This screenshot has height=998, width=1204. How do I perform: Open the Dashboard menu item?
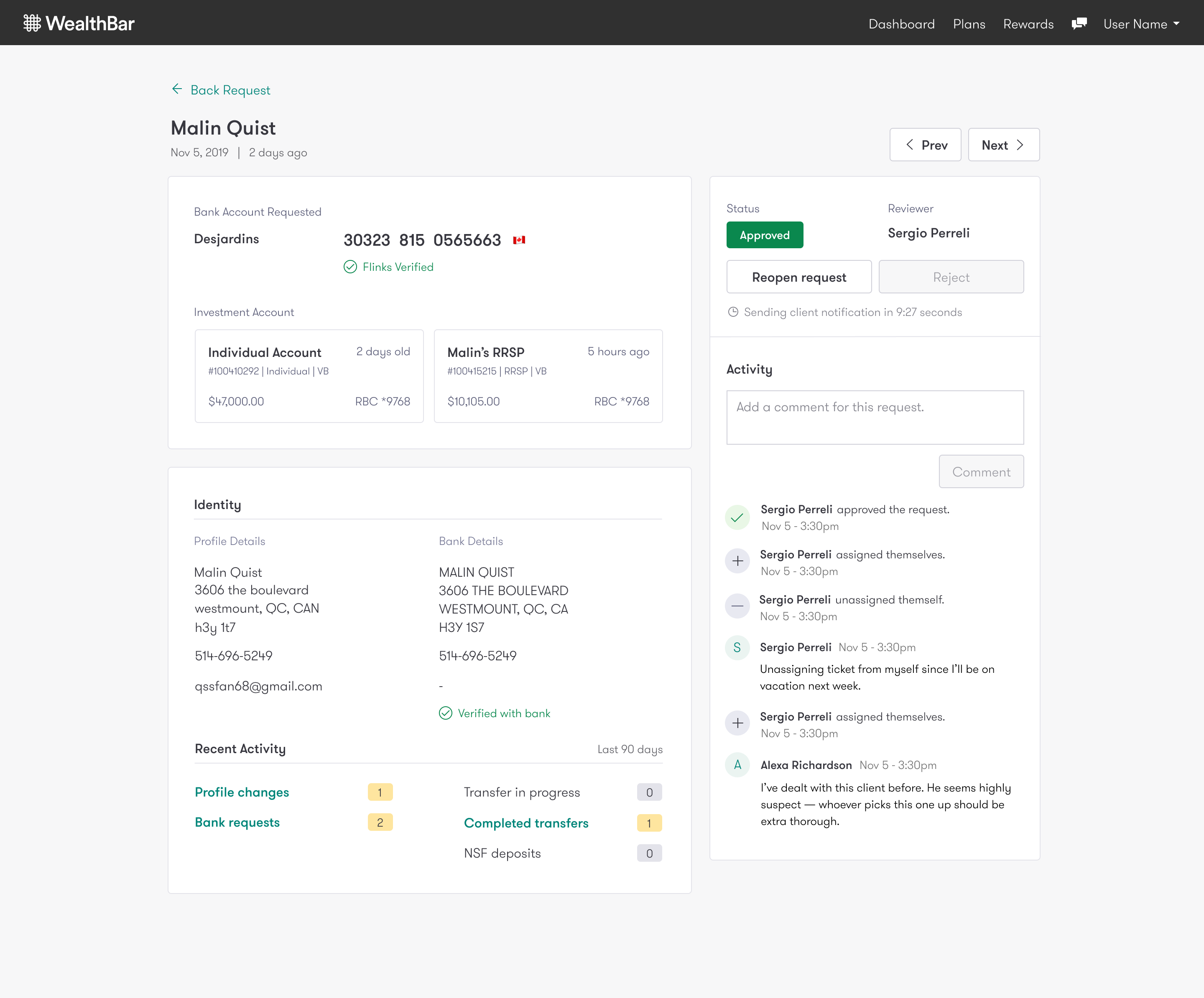click(901, 24)
